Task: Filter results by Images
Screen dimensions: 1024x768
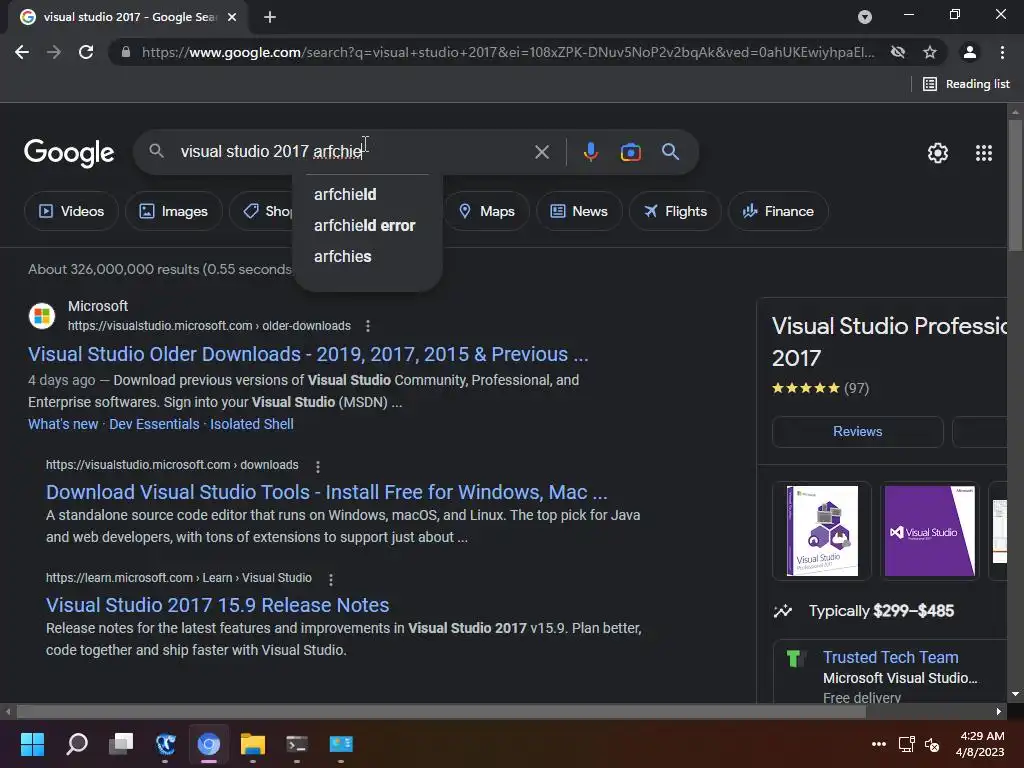Action: pos(174,211)
